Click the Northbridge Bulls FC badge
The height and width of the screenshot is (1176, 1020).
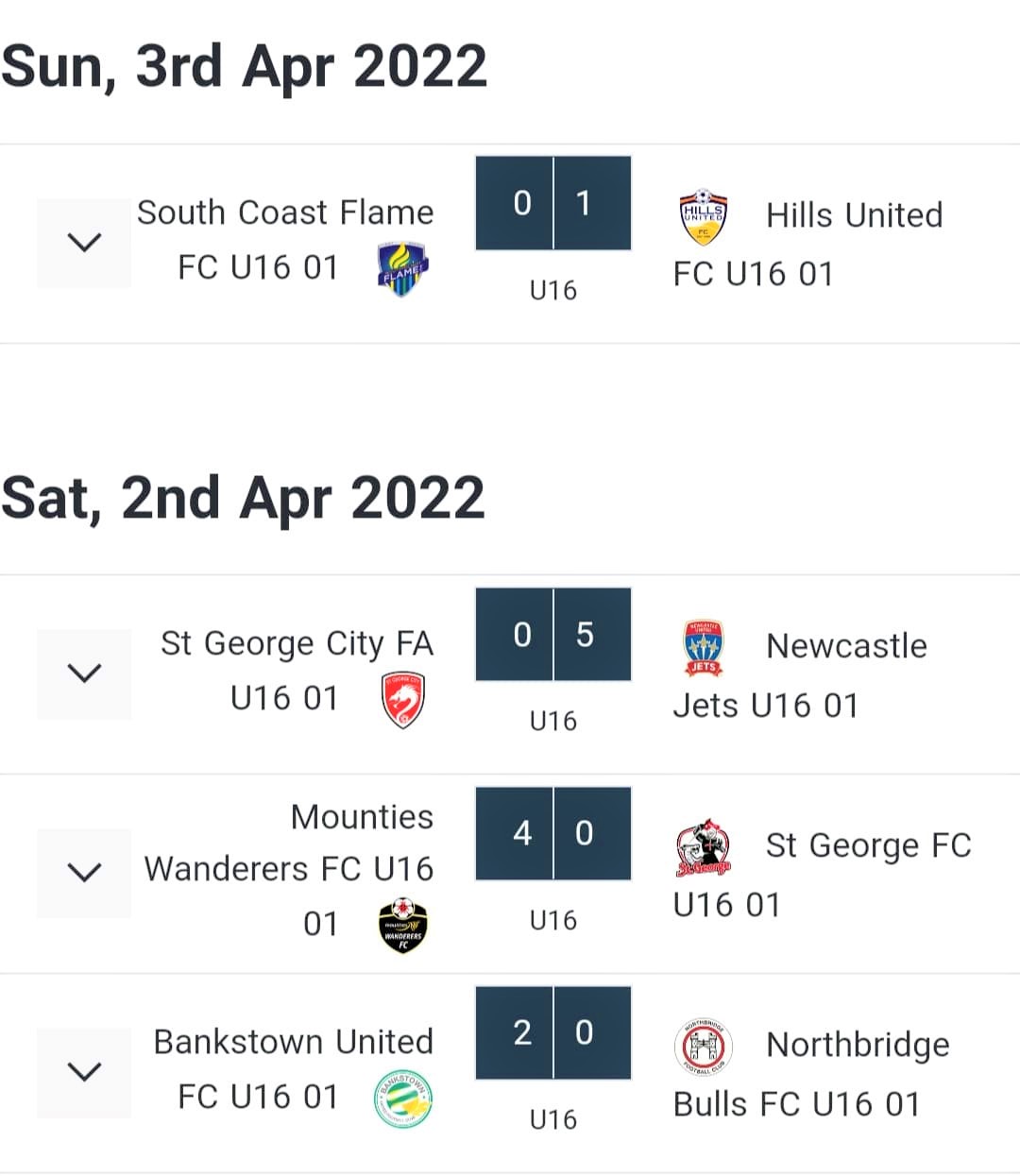[x=704, y=1047]
